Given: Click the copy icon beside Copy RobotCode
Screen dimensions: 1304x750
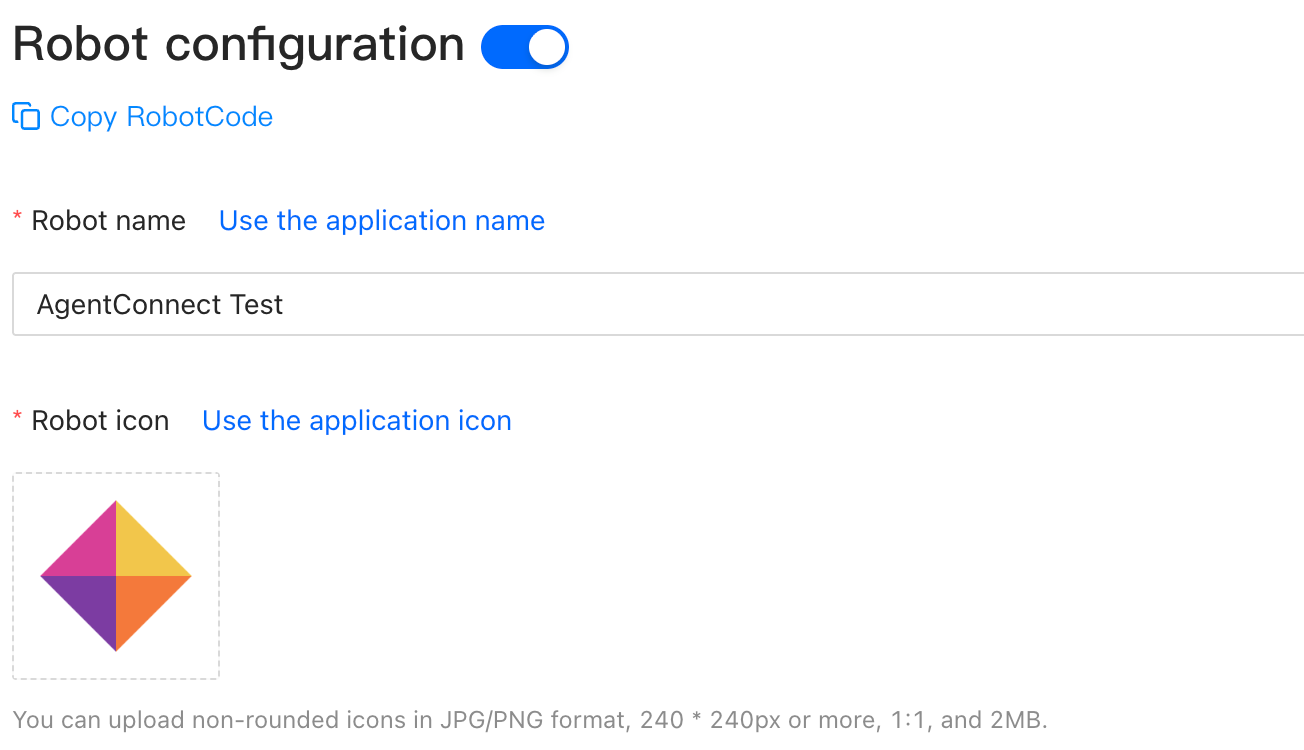Looking at the screenshot, I should (x=26, y=116).
